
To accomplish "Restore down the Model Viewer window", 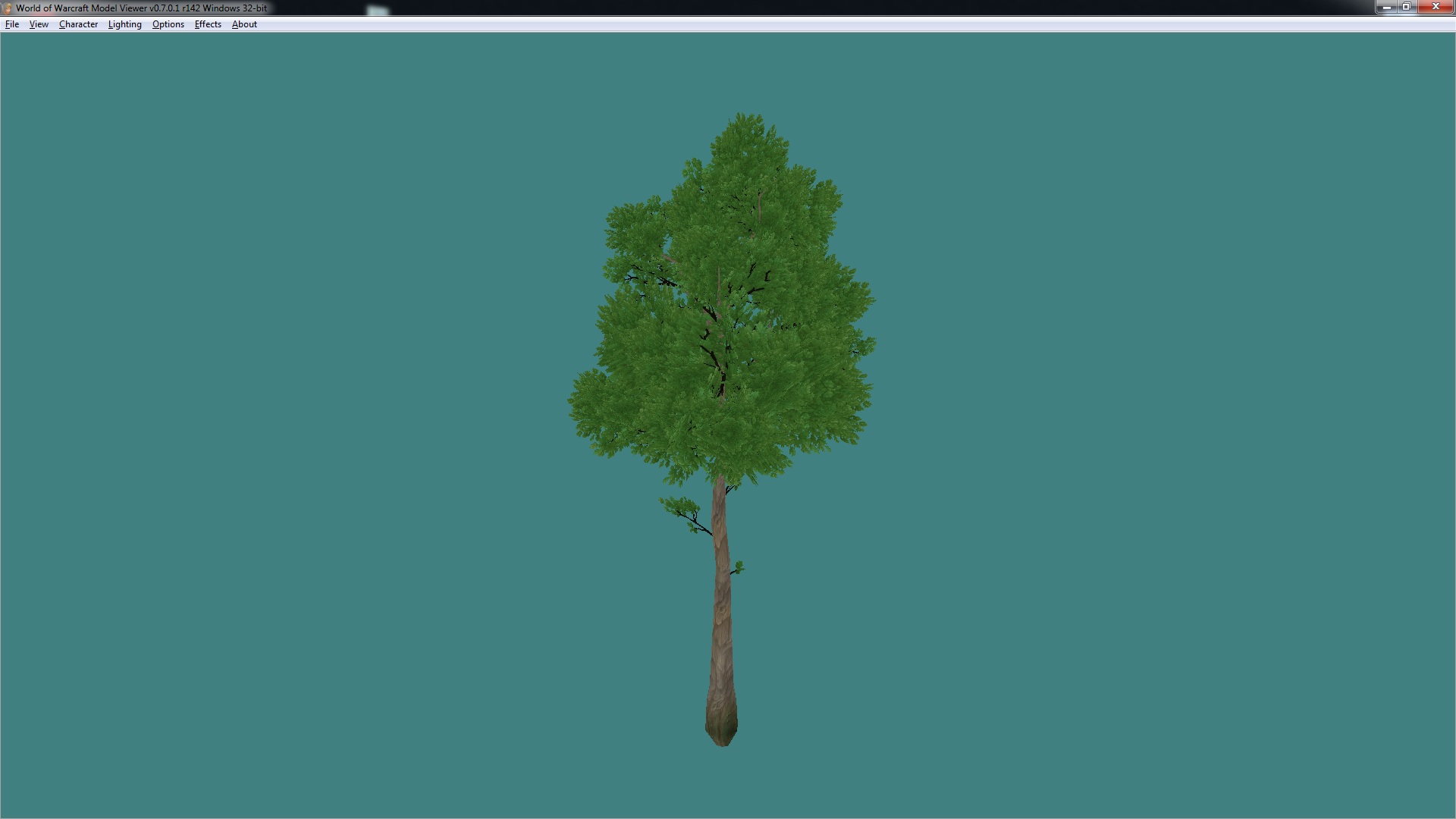I will 1407,7.
